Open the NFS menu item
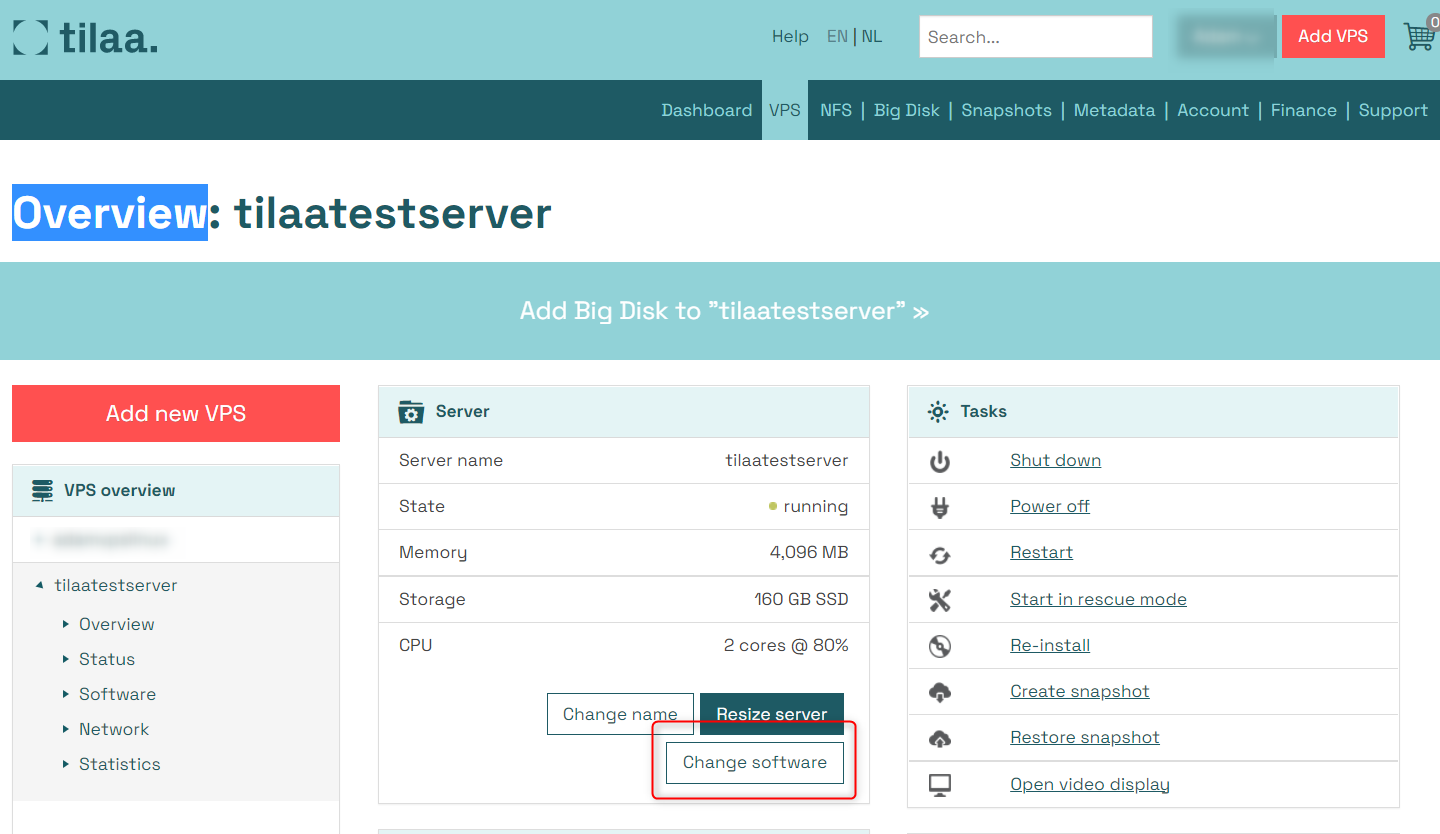 coord(836,110)
